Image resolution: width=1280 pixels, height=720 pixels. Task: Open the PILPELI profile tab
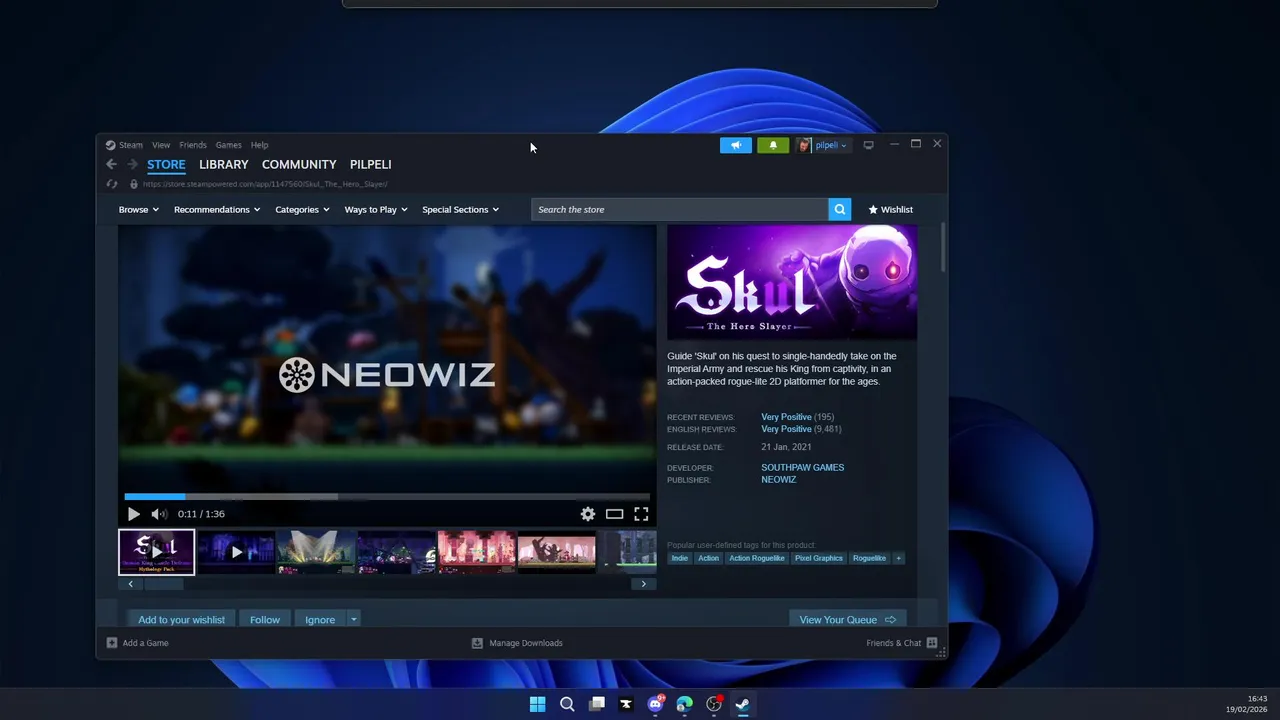370,164
